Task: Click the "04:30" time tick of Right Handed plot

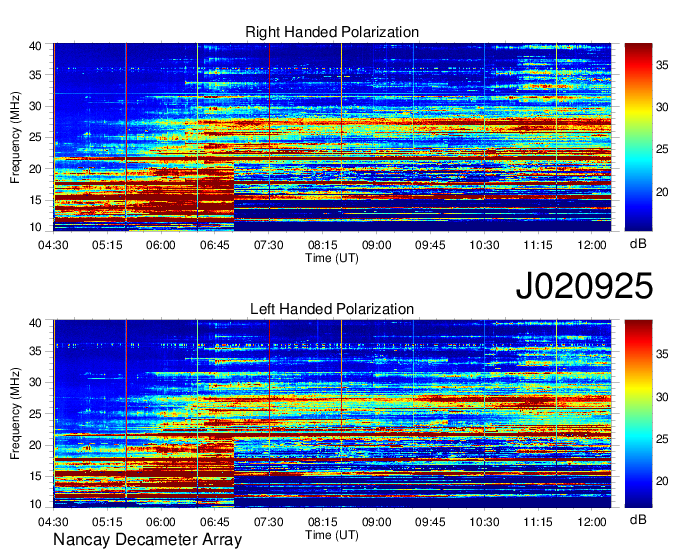Action: 53,245
